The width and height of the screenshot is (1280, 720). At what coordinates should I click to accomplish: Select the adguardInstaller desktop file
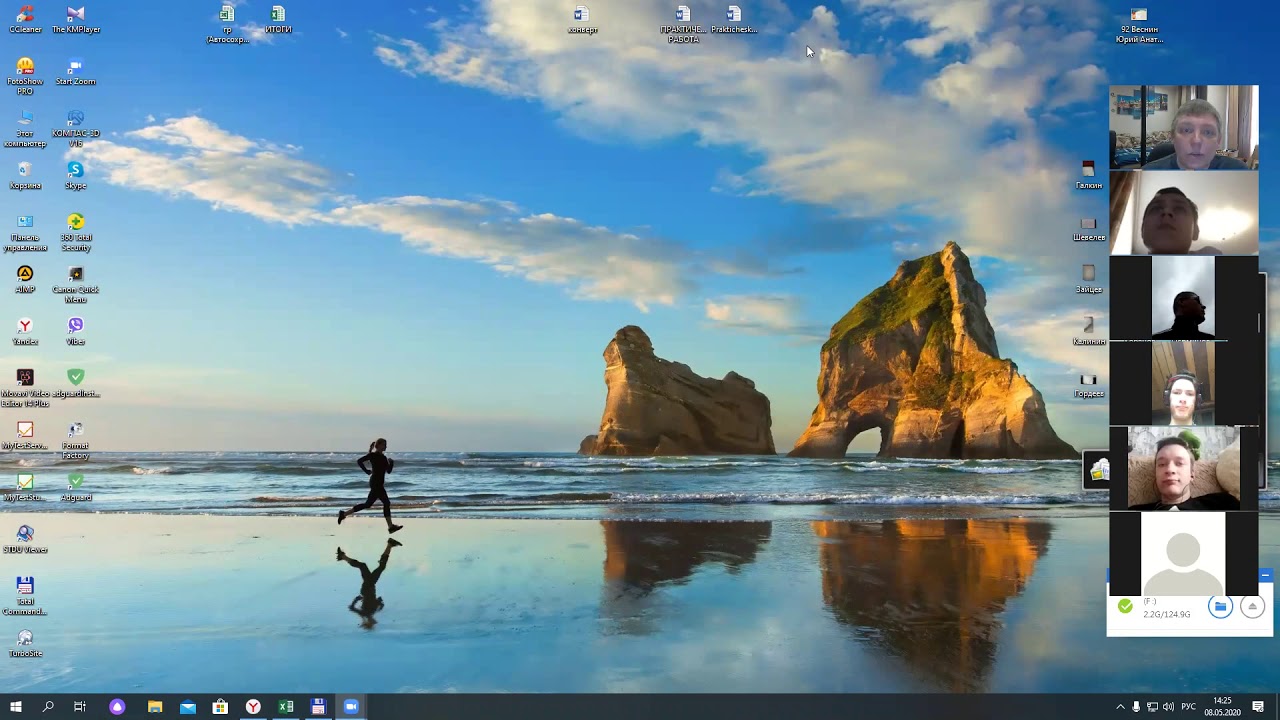tap(76, 383)
